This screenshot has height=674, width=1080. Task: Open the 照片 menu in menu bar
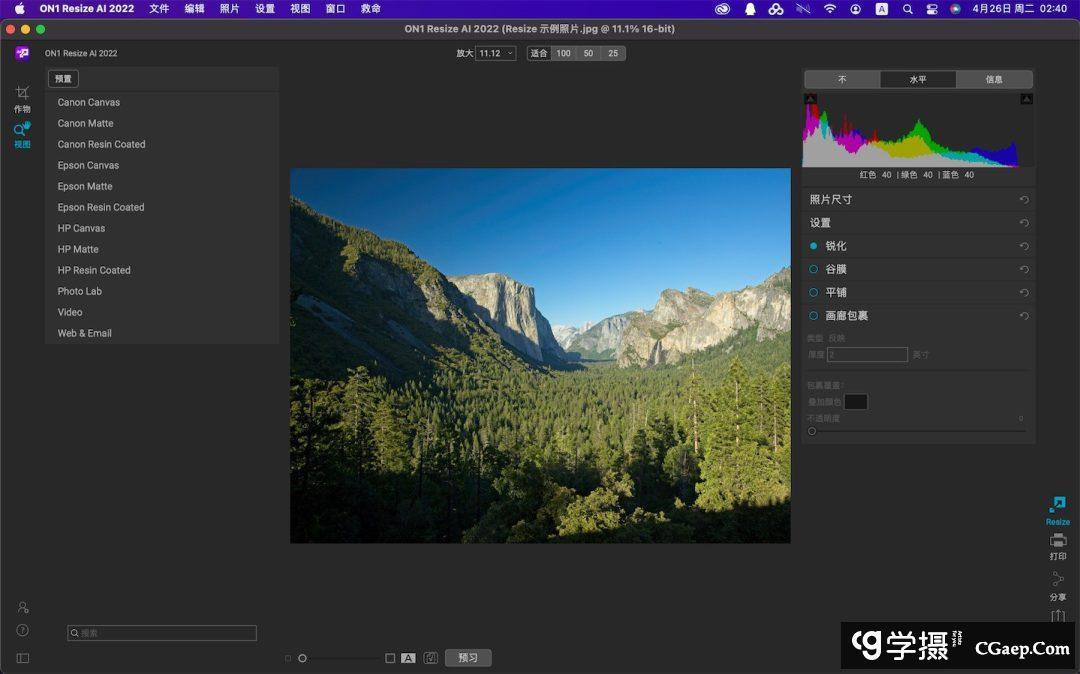(230, 8)
